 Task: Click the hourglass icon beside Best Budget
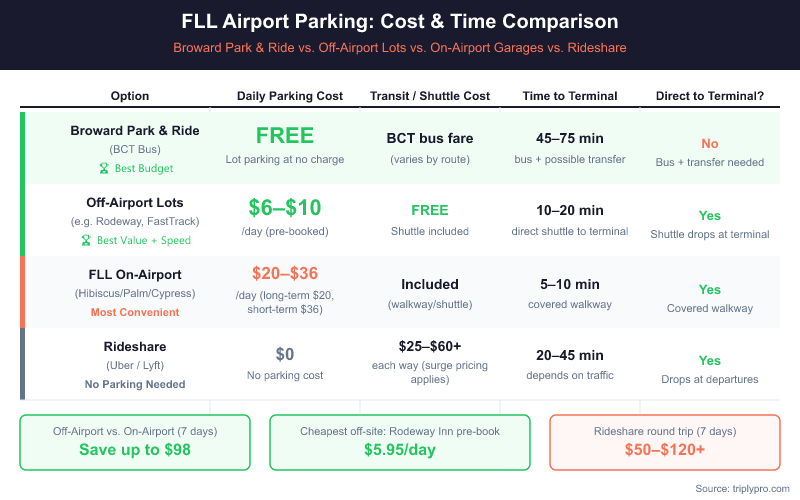[102, 169]
